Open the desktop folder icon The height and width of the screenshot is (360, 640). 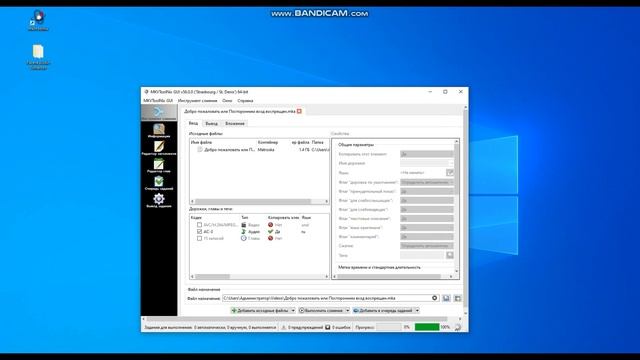[38, 57]
